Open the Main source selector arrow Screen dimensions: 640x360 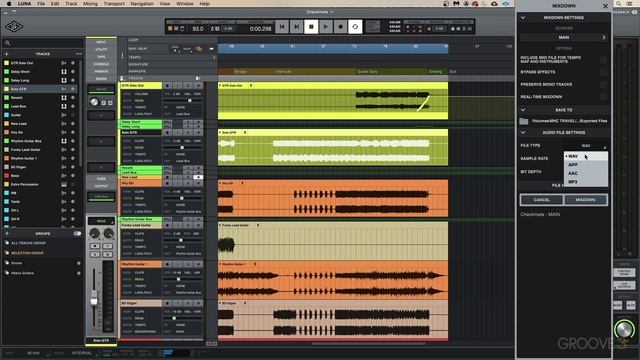click(x=604, y=38)
